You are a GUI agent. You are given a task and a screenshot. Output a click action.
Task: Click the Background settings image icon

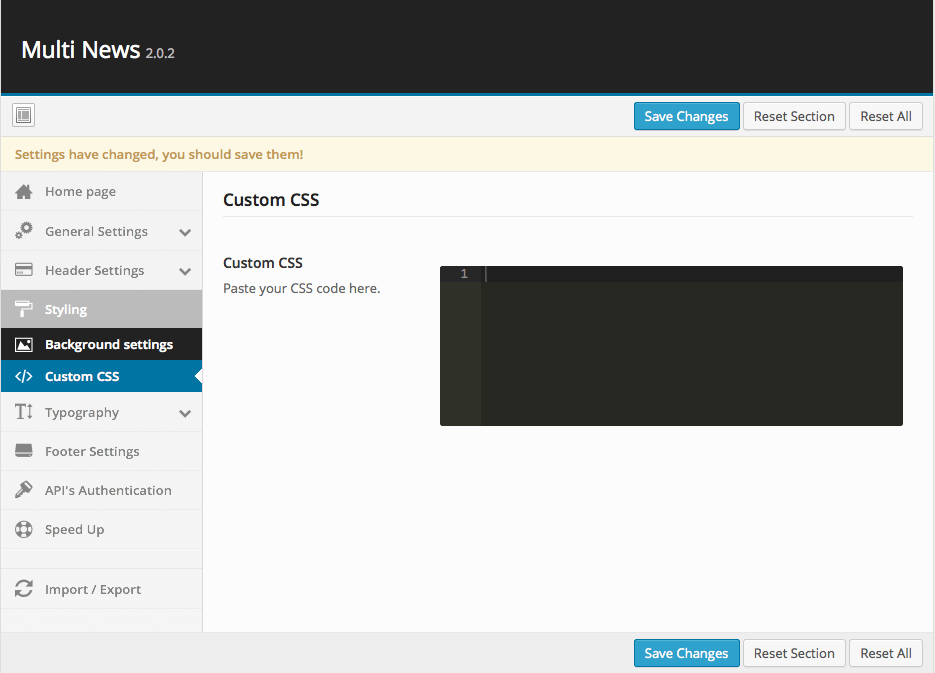24,345
